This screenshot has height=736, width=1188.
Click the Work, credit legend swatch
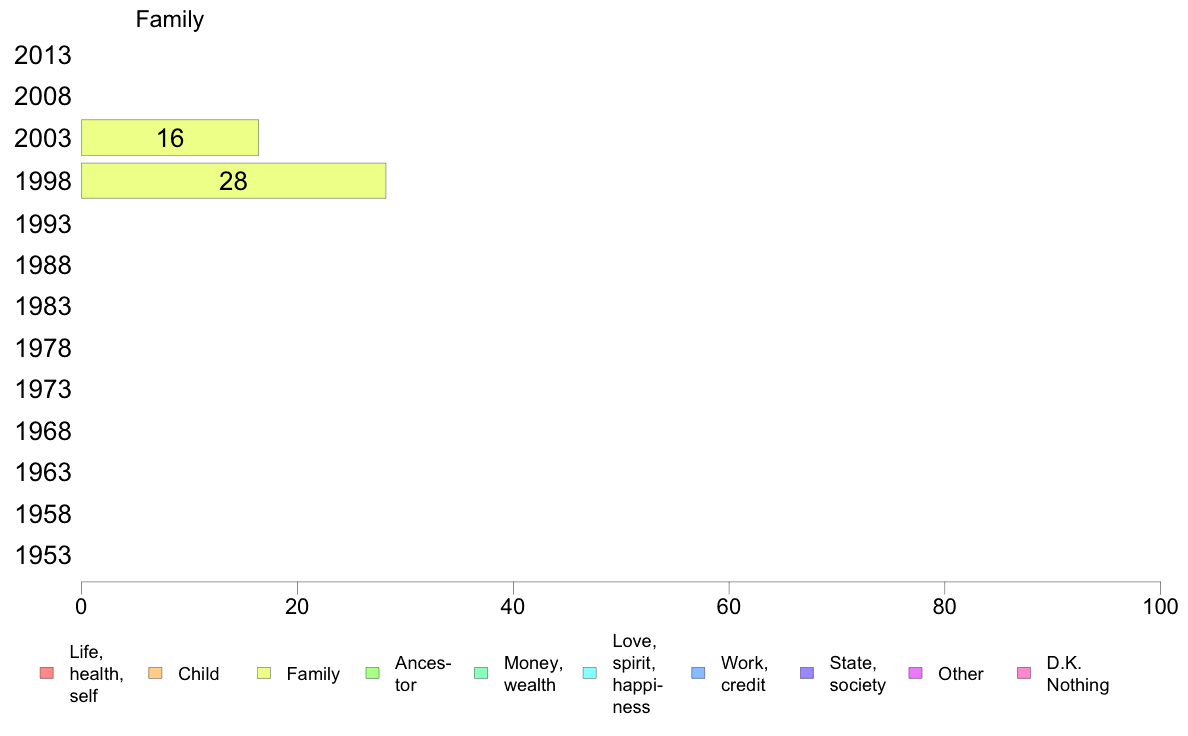point(699,673)
